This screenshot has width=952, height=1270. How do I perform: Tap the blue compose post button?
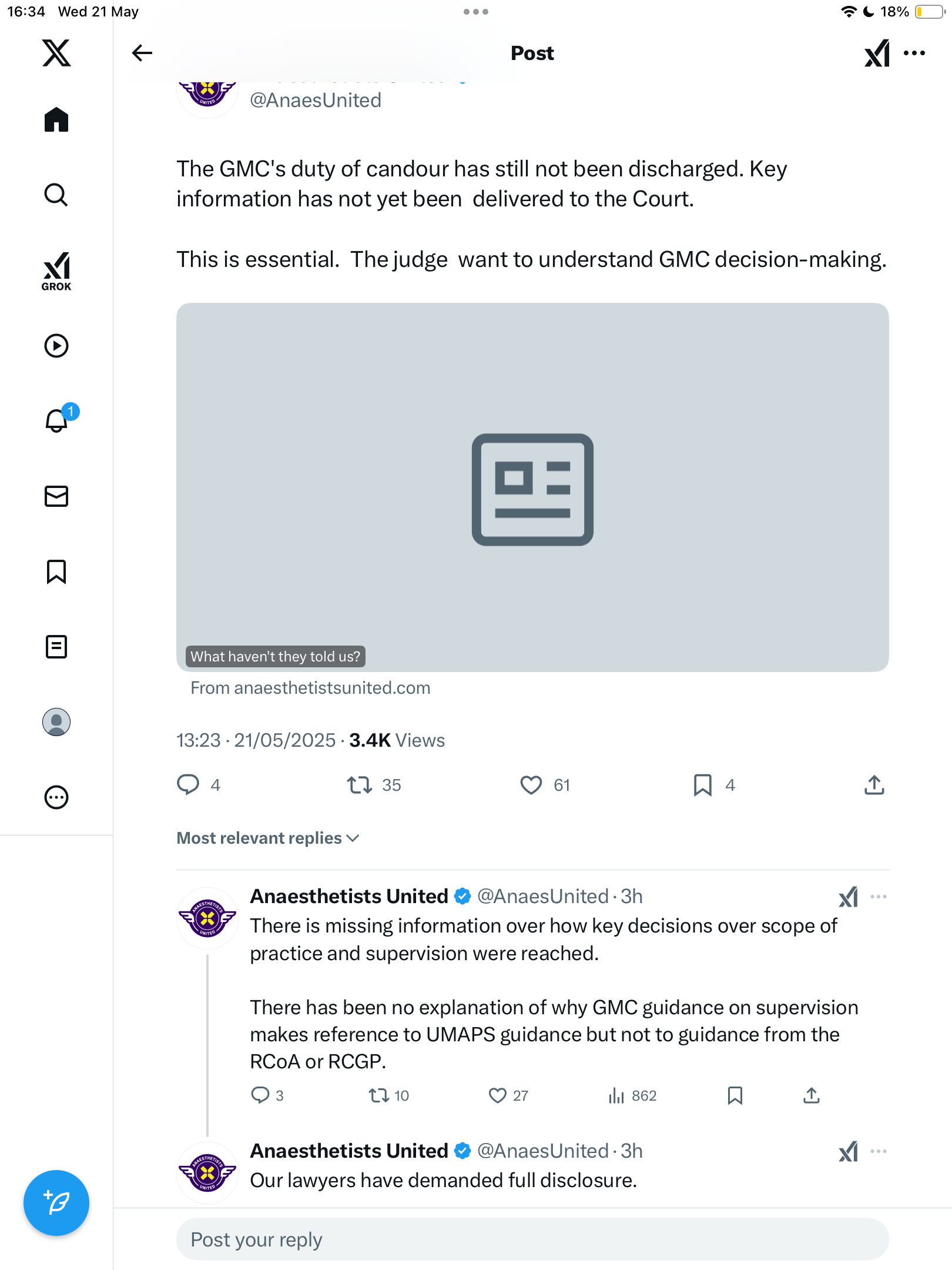coord(56,1203)
